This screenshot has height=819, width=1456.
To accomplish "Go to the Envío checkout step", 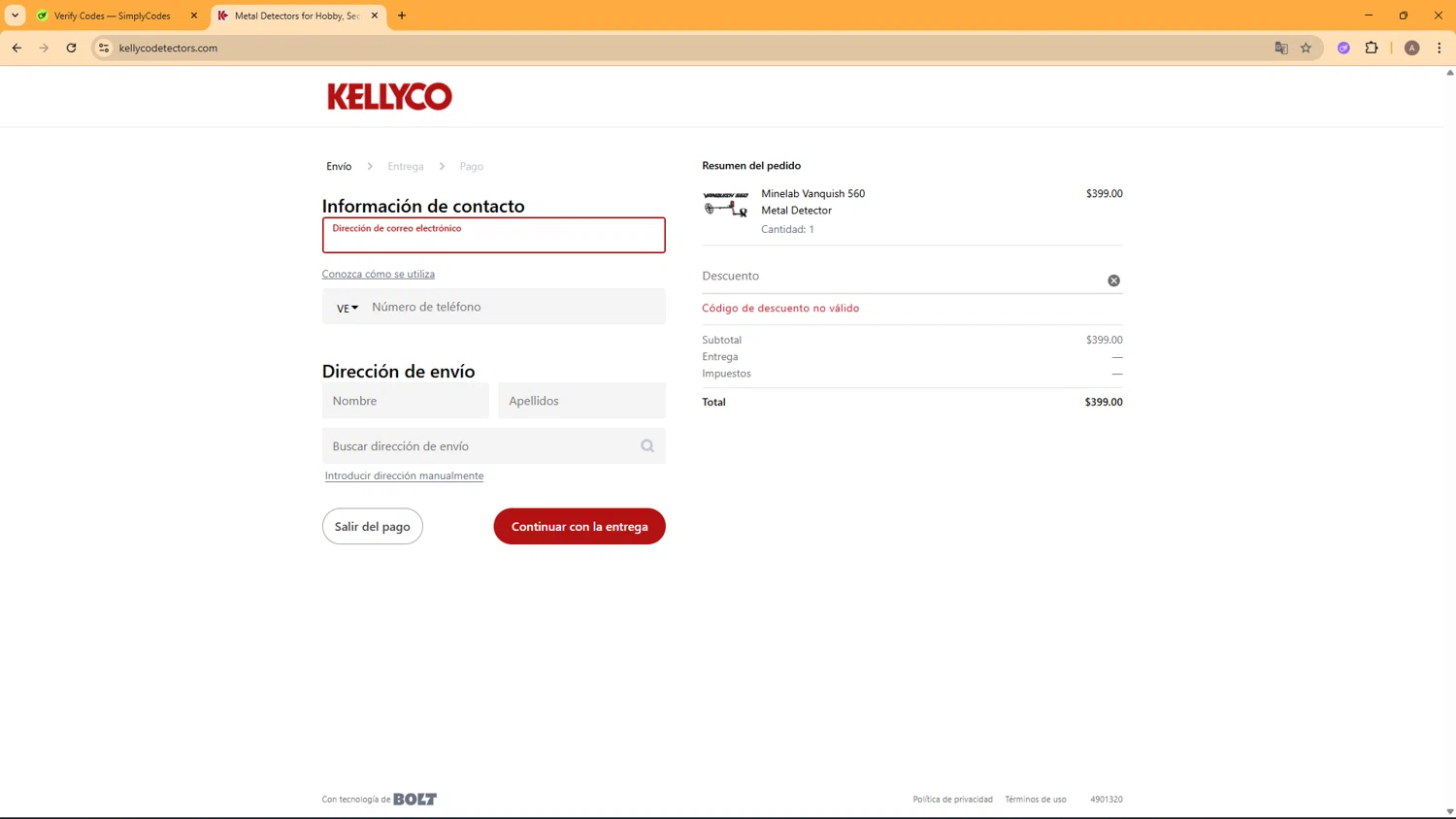I will (339, 166).
